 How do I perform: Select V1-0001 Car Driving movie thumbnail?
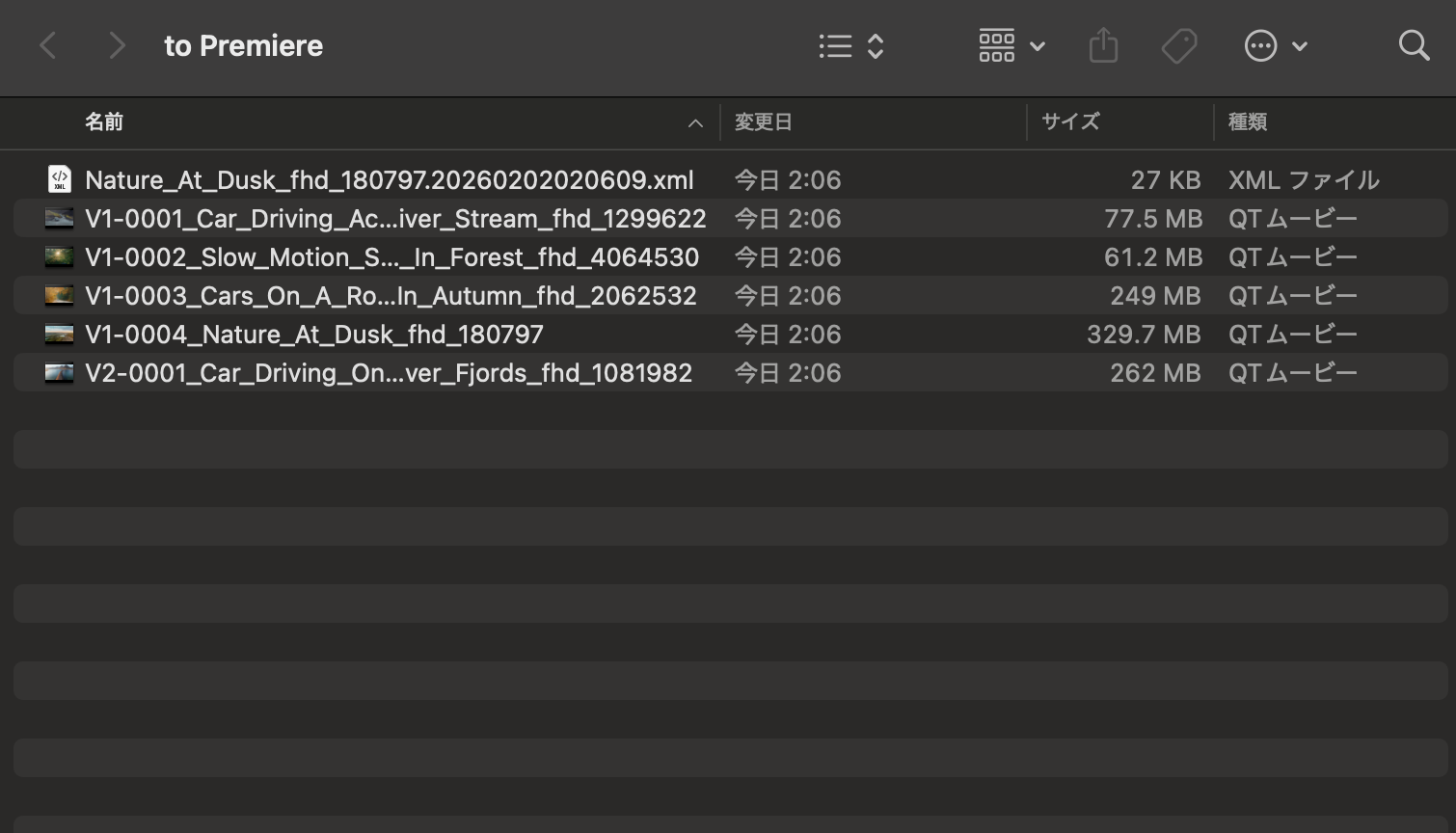[60, 219]
